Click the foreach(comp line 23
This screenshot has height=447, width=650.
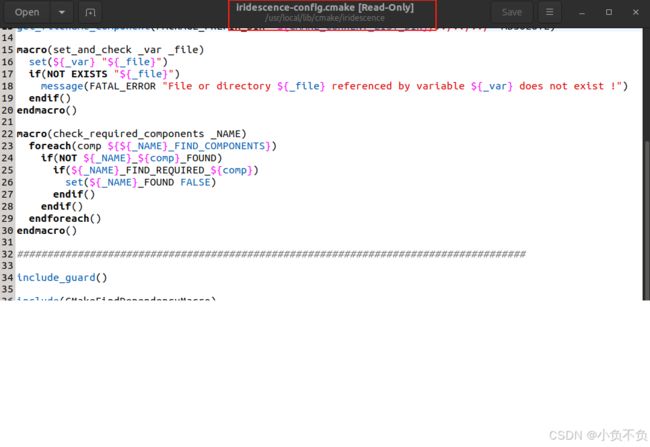[x=153, y=146]
